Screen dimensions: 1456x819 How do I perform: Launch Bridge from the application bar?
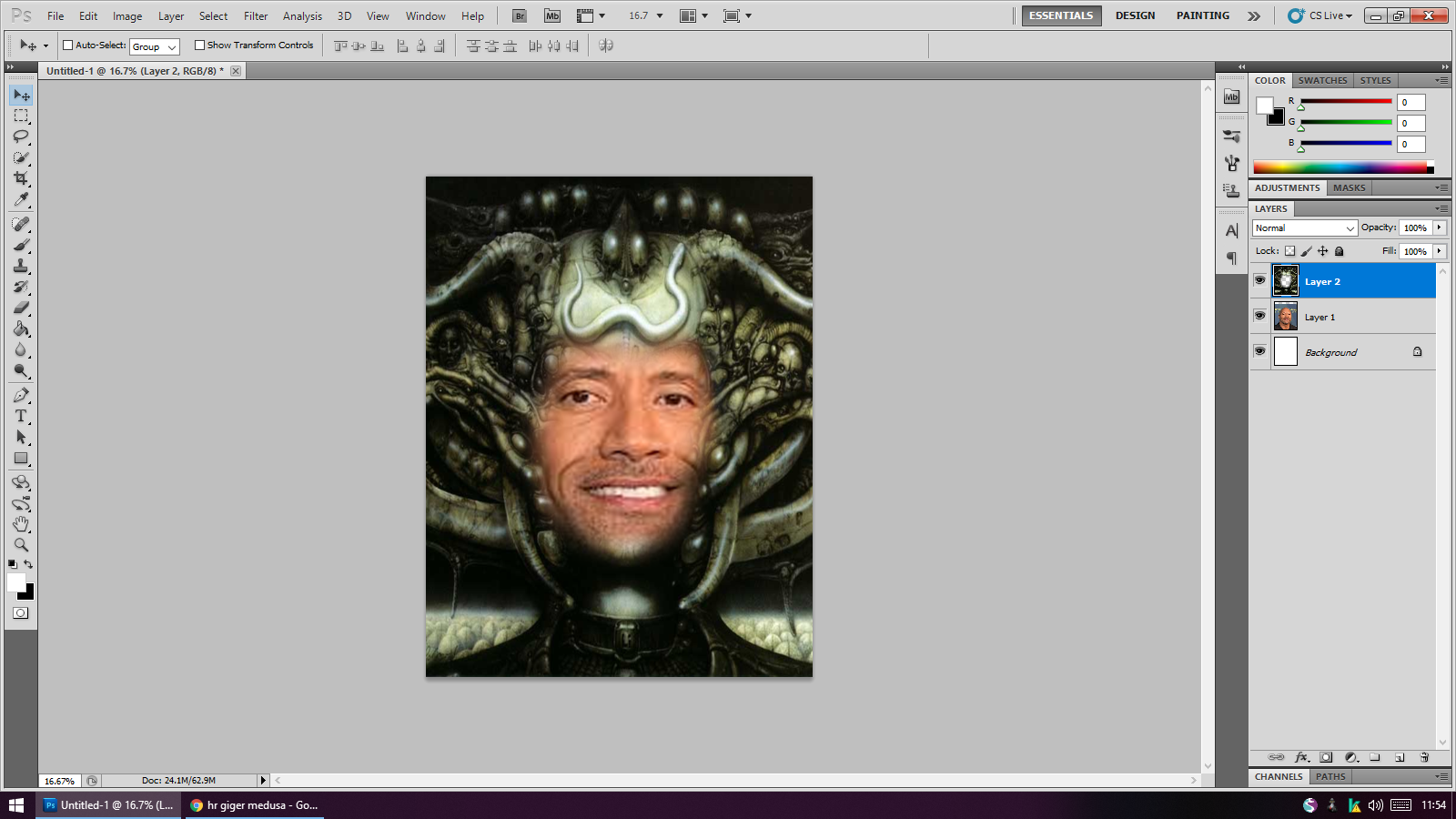point(520,15)
